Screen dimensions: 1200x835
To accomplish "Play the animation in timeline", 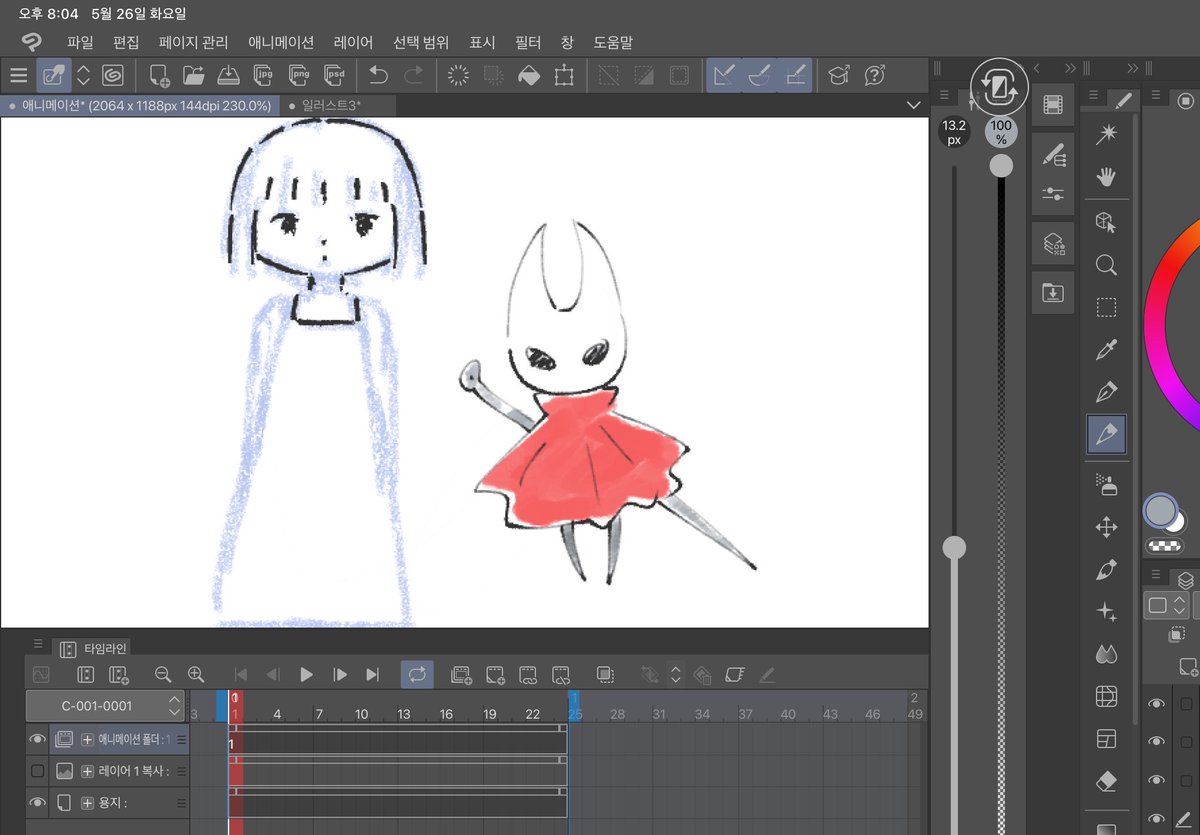I will pyautogui.click(x=307, y=675).
